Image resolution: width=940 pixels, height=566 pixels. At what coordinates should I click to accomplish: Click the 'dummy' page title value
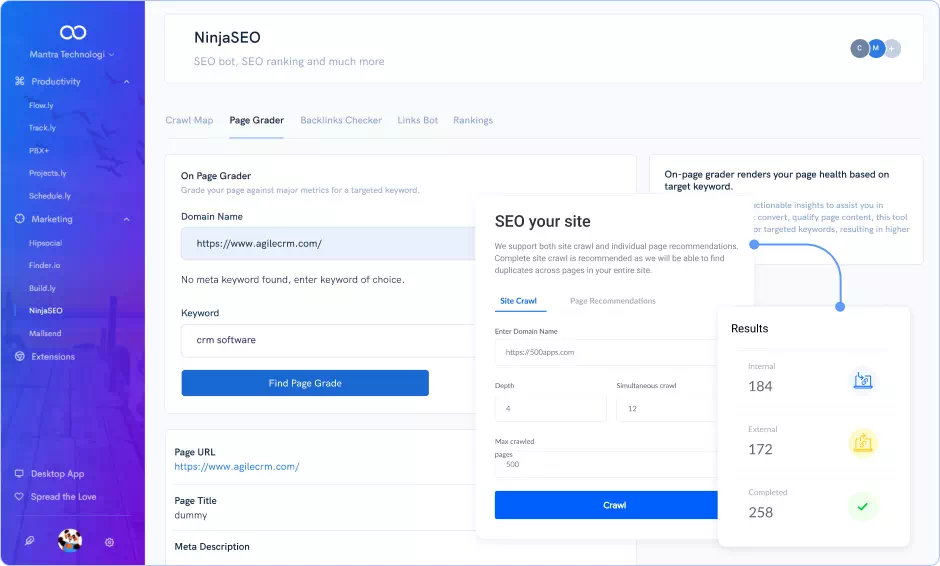tap(191, 515)
